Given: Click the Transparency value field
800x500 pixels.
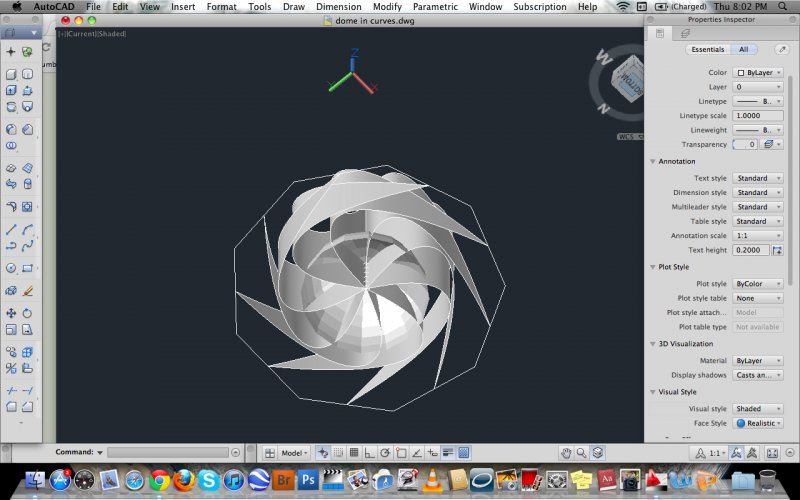Looking at the screenshot, I should point(745,144).
